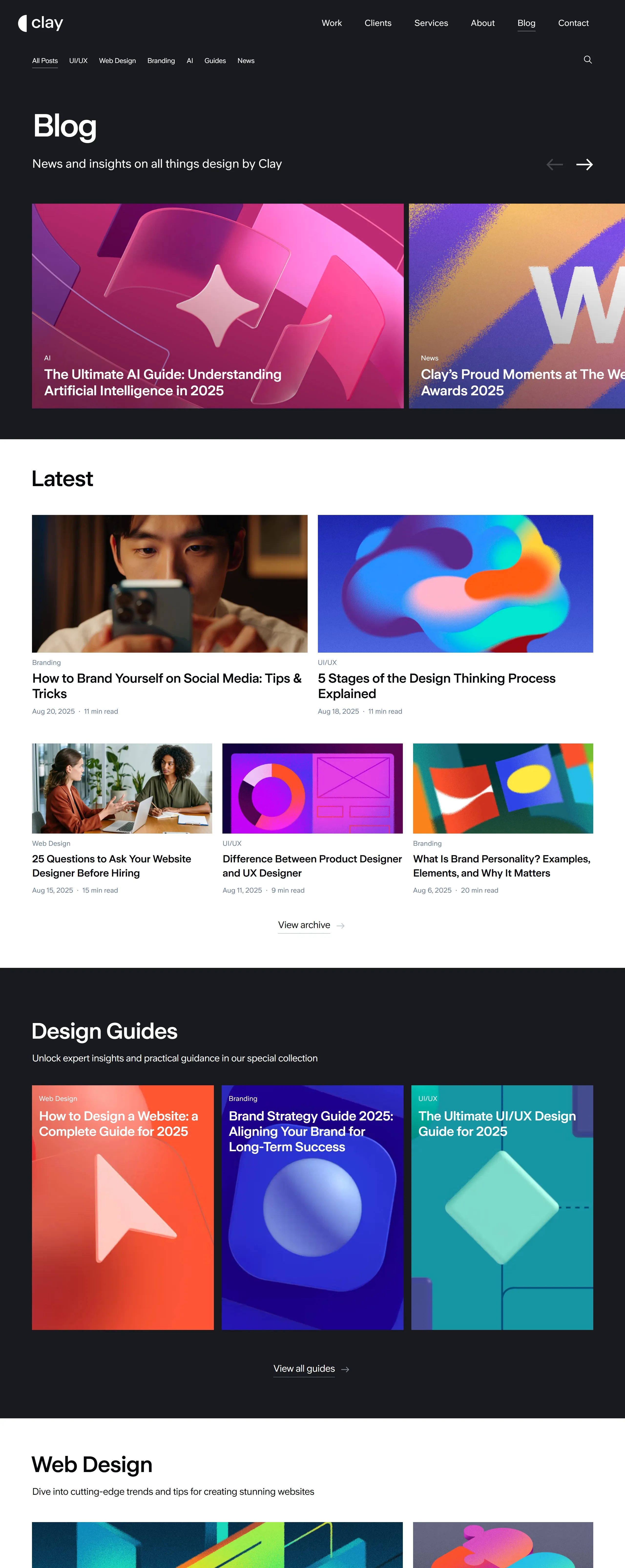Screen dimensions: 625x1568
Task: Open the View archive link
Action: point(304,925)
